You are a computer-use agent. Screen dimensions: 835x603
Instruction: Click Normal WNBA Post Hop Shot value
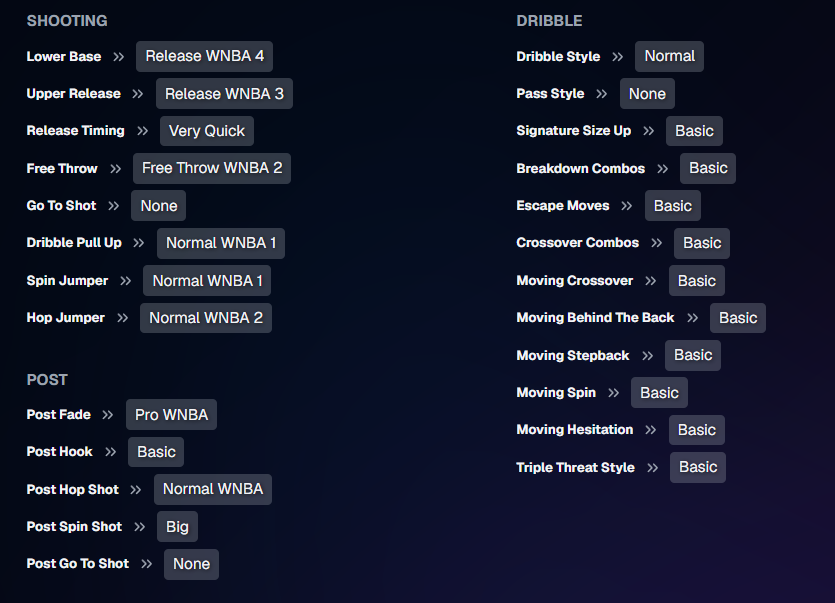[x=213, y=490]
